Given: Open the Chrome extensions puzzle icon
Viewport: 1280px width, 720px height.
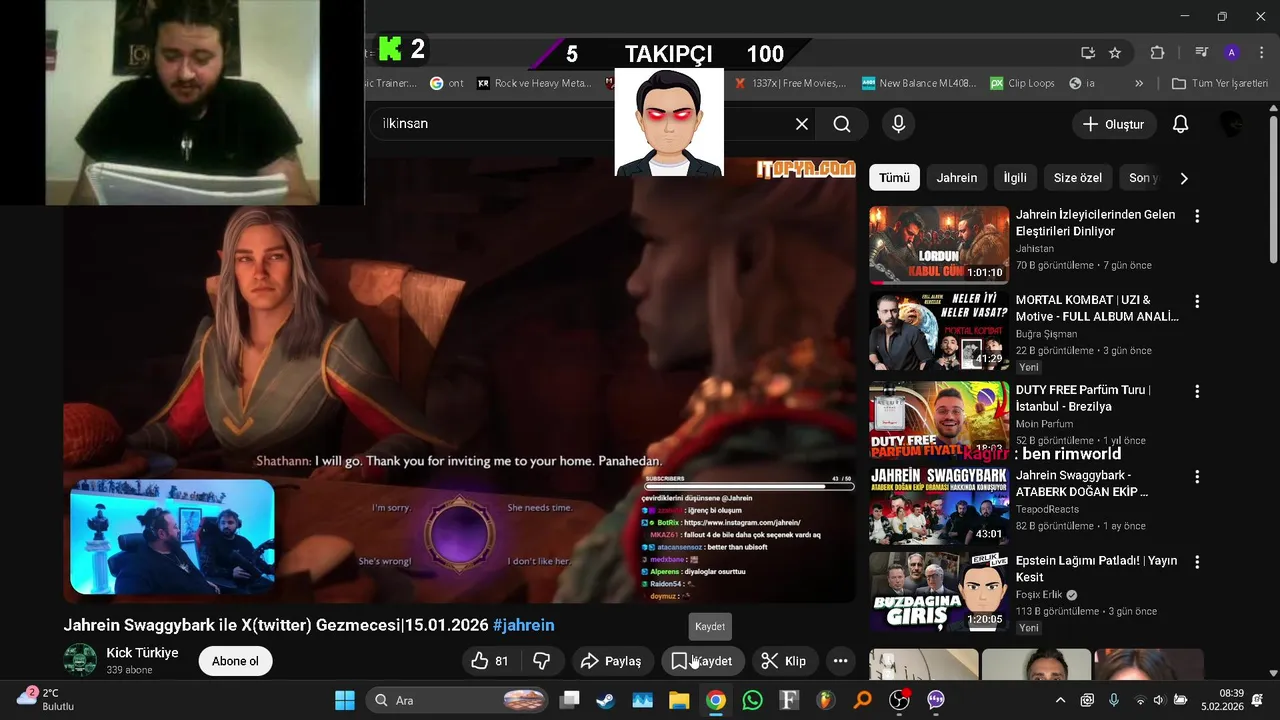Looking at the screenshot, I should [x=1157, y=53].
